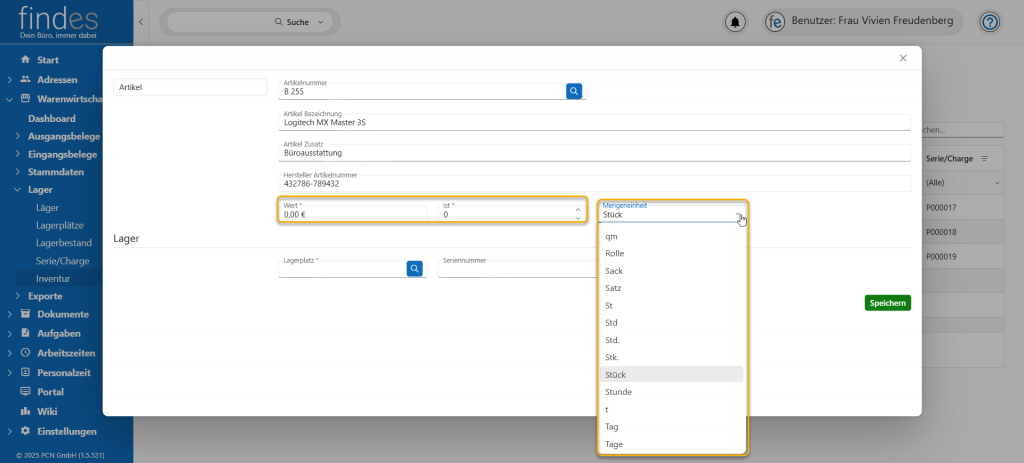Open the help question mark icon

click(989, 22)
